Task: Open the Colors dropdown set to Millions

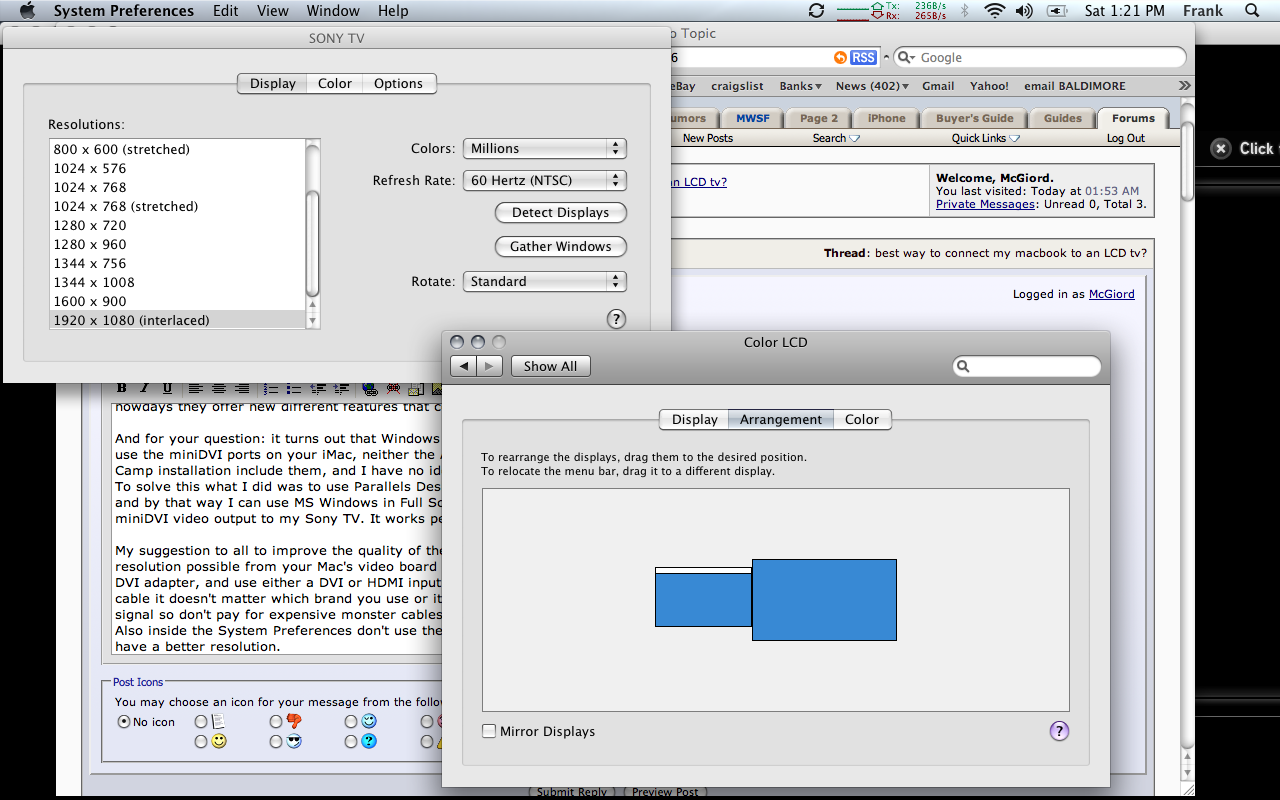Action: (544, 148)
